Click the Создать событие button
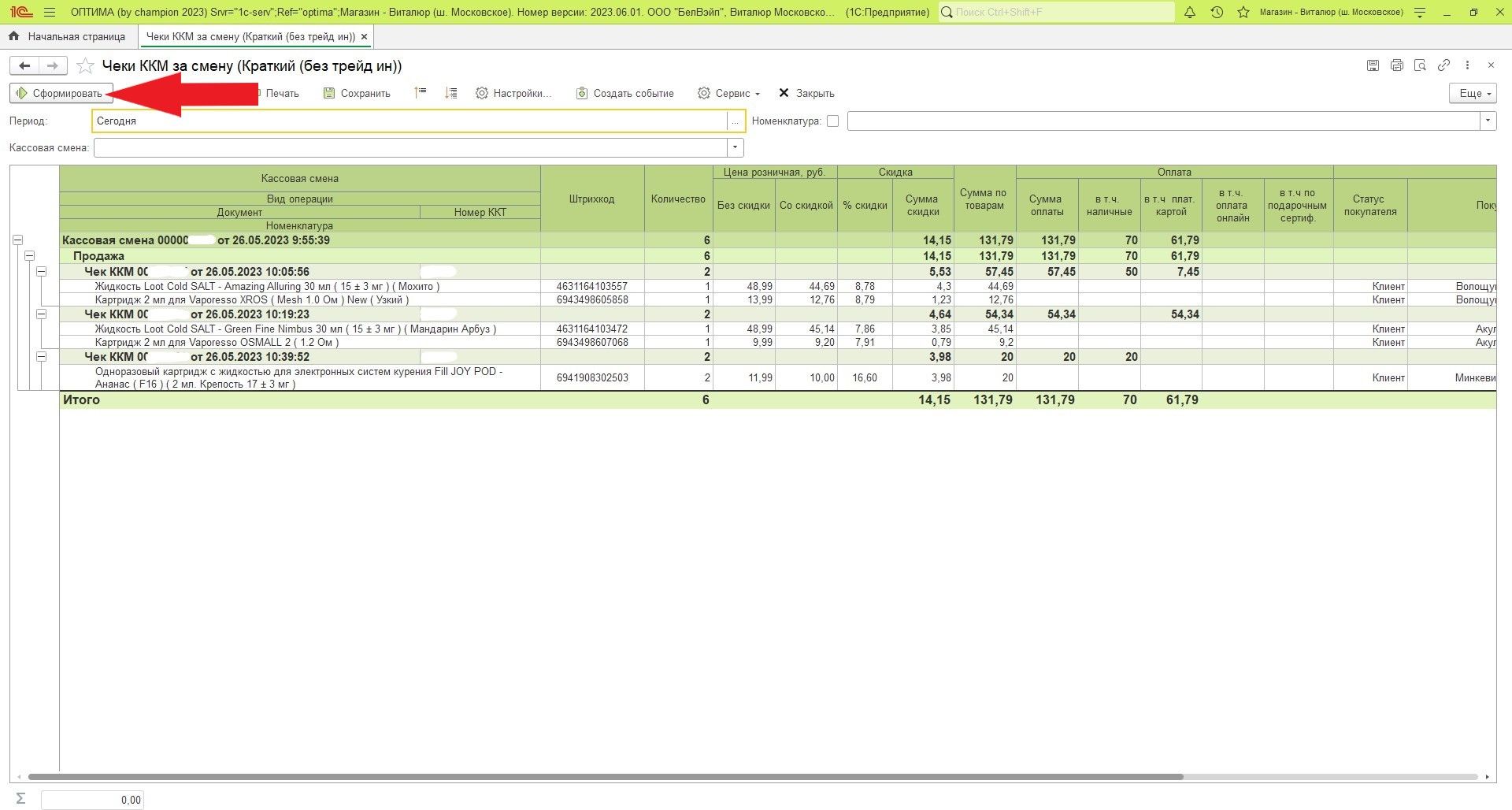Viewport: 1512px width, 810px height. pos(624,93)
